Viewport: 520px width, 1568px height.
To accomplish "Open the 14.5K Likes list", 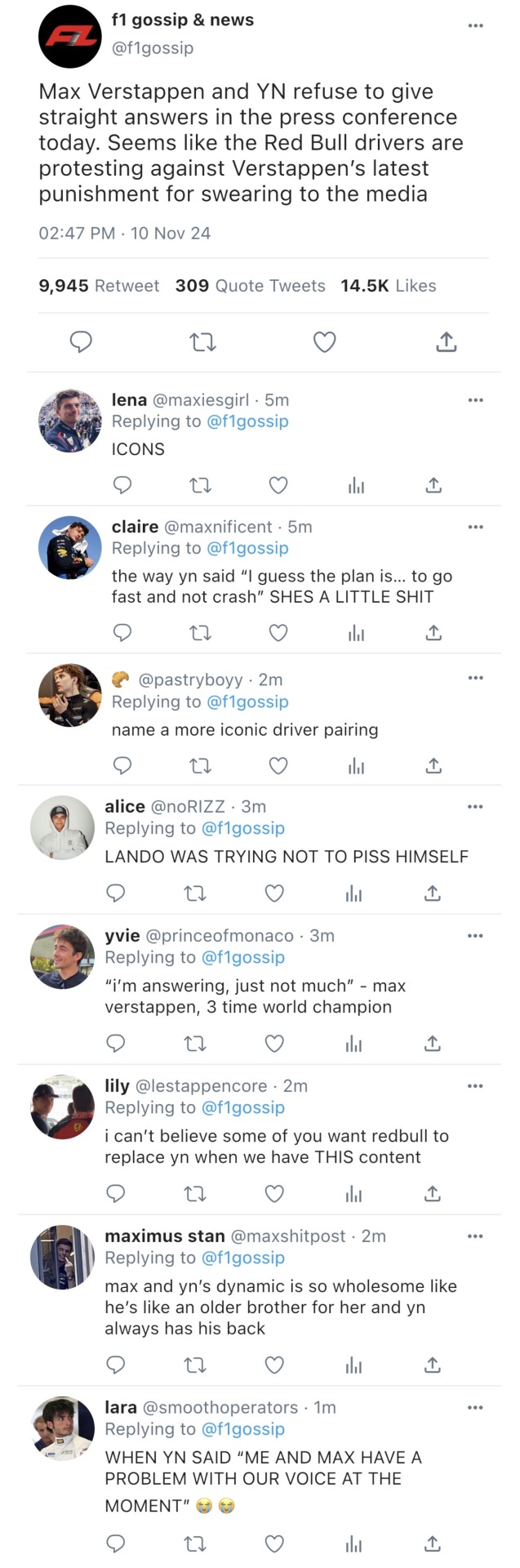I will tap(389, 286).
